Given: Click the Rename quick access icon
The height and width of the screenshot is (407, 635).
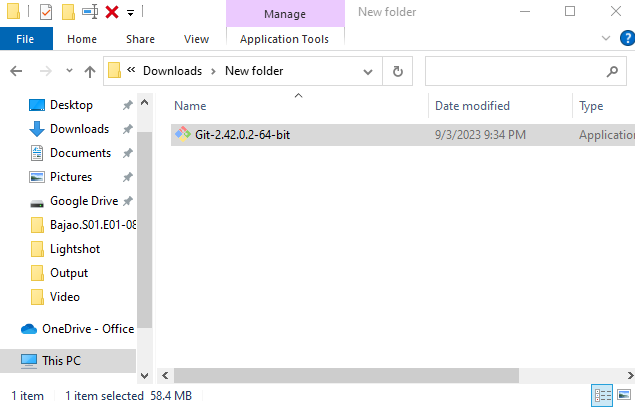Looking at the screenshot, I should 90,12.
